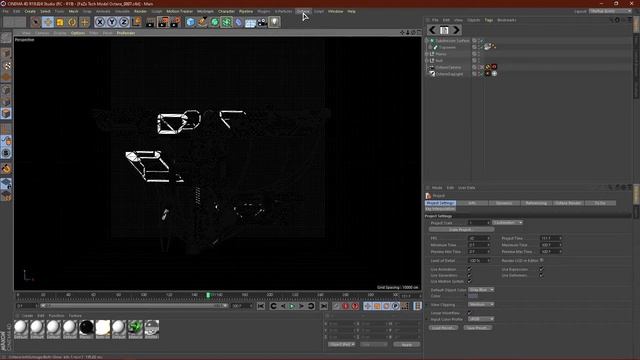The height and width of the screenshot is (360, 640).
Task: Open the Render menu
Action: tap(140, 11)
